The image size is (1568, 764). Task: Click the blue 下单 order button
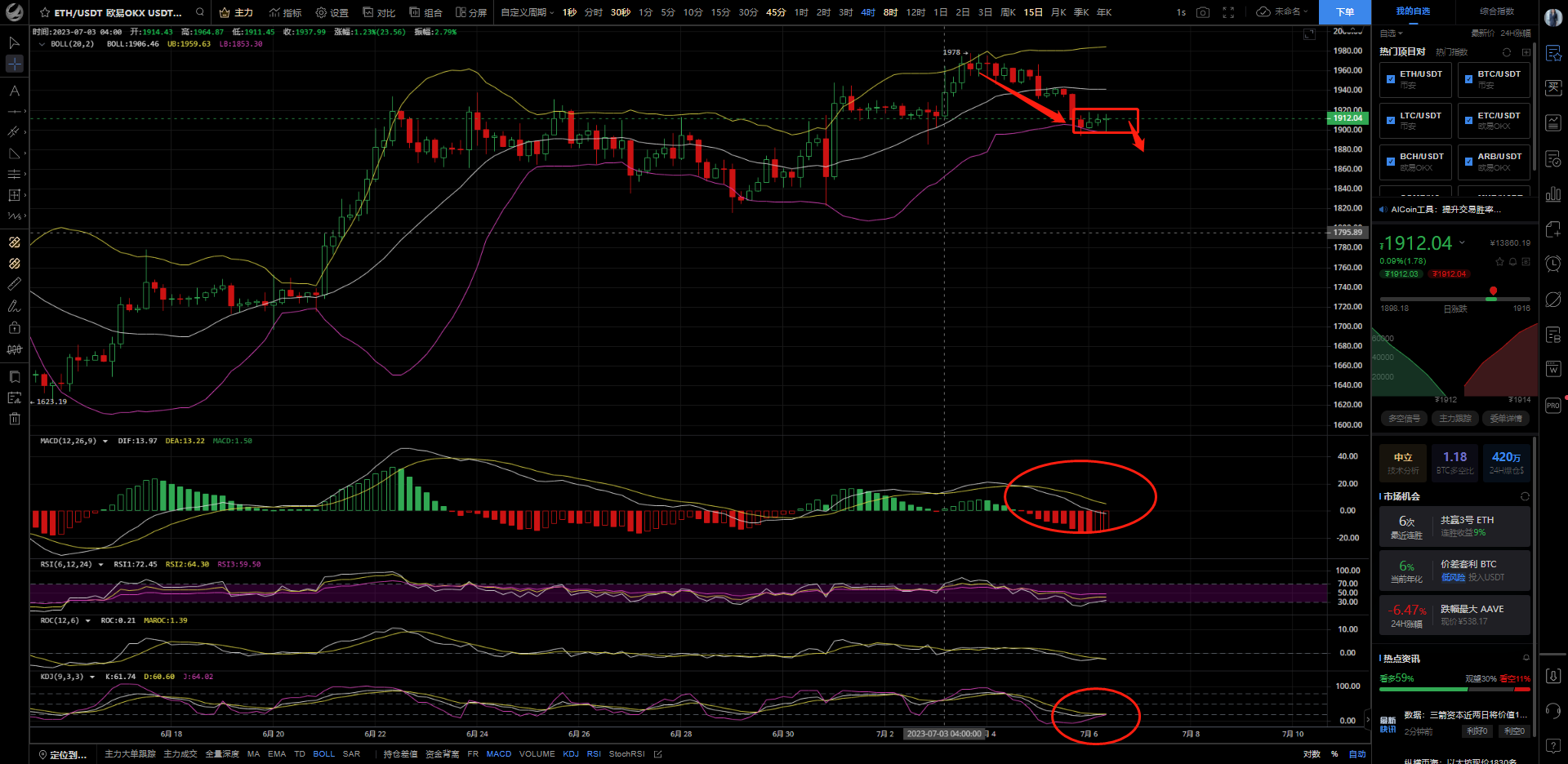coord(1345,12)
